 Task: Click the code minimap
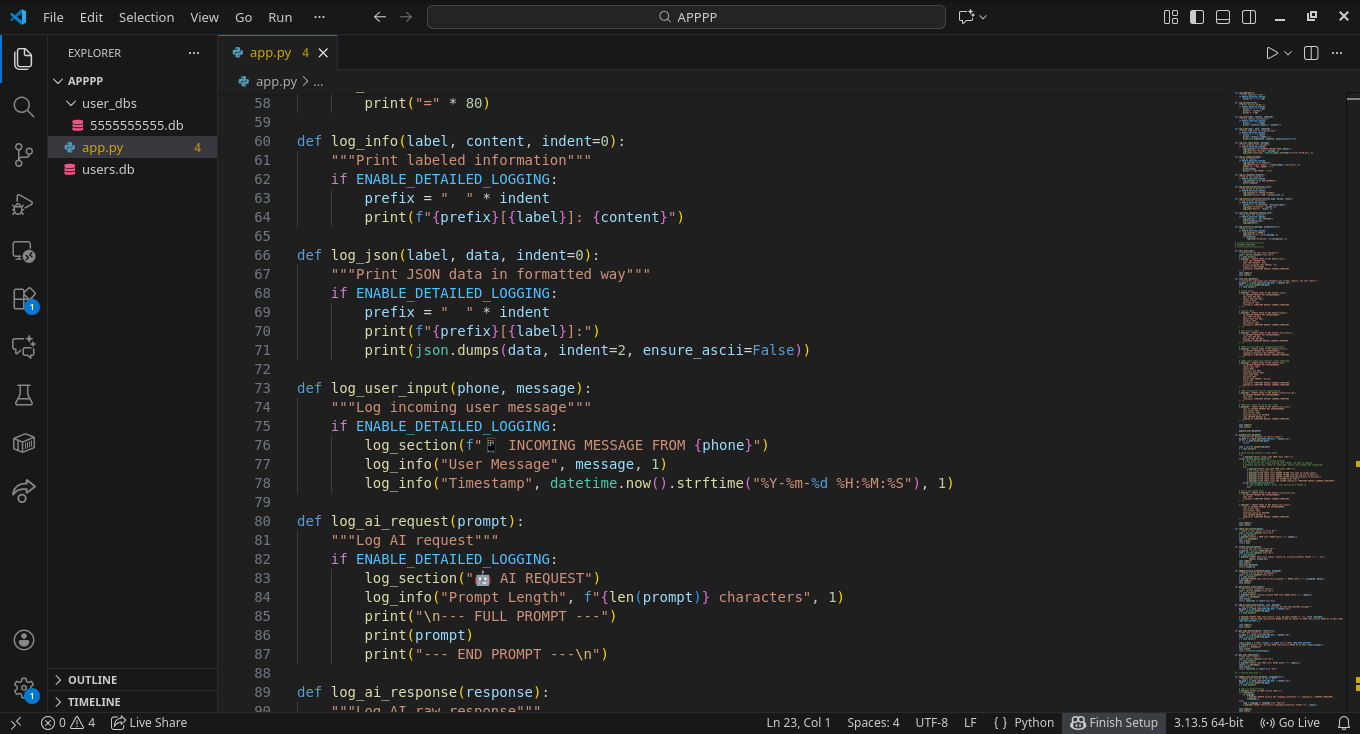pyautogui.click(x=1289, y=400)
